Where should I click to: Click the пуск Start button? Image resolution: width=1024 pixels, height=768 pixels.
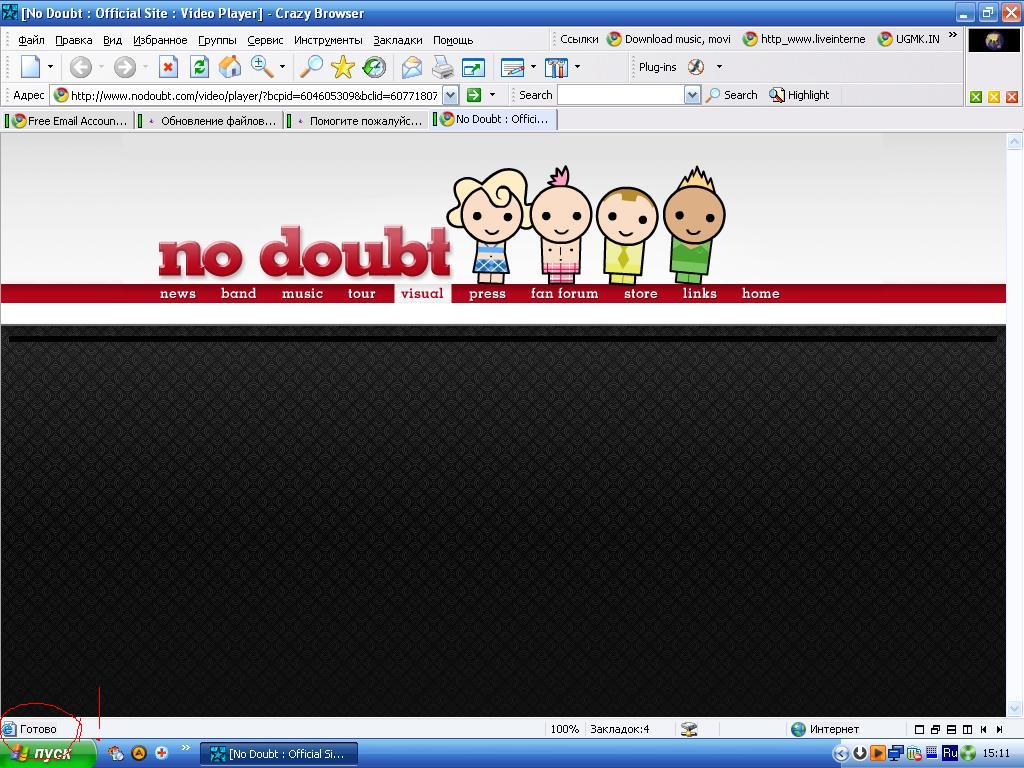pyautogui.click(x=48, y=754)
